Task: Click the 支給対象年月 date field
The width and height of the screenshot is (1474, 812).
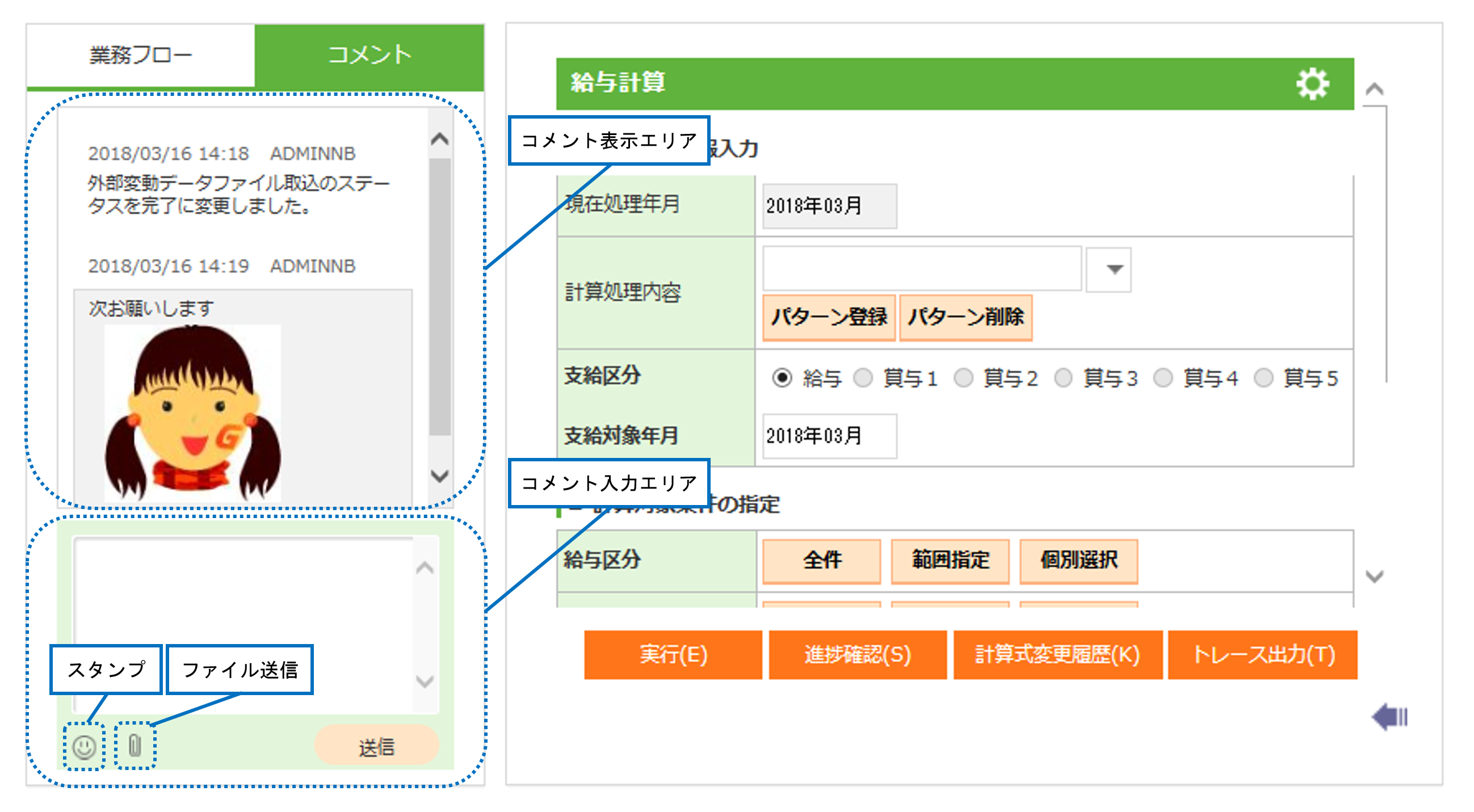Action: point(829,435)
